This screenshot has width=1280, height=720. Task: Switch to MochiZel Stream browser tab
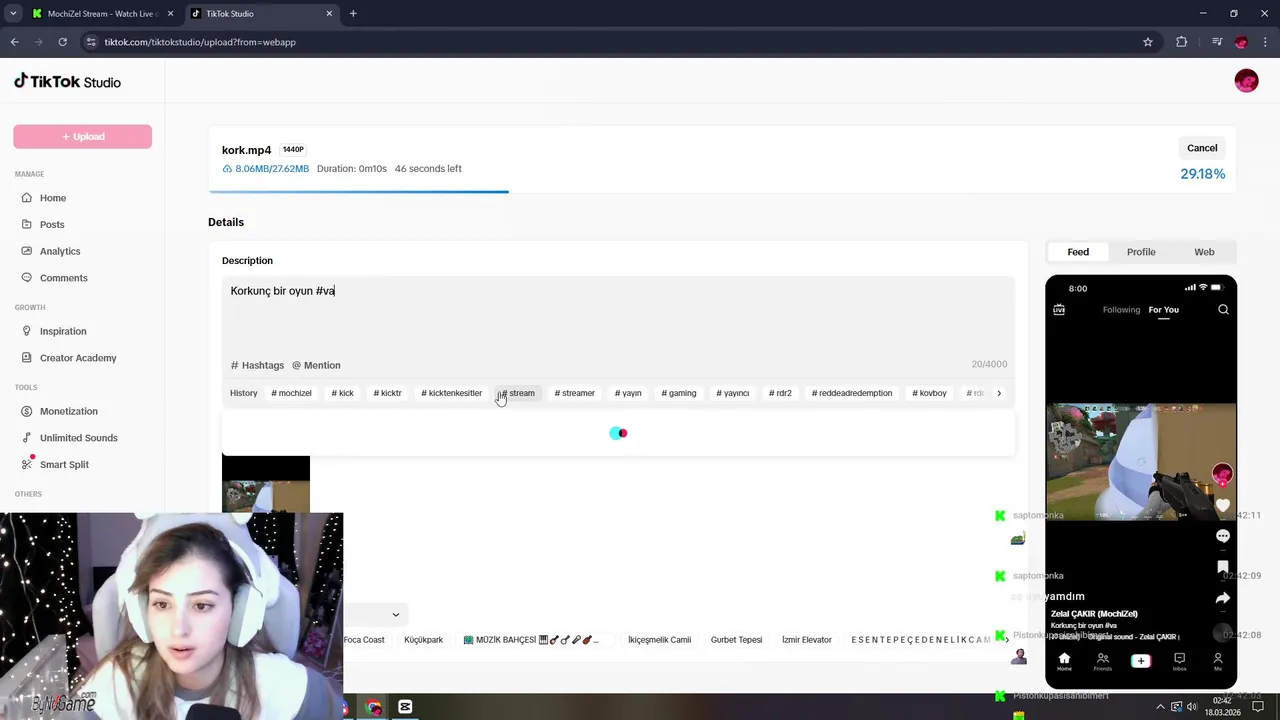pos(102,14)
